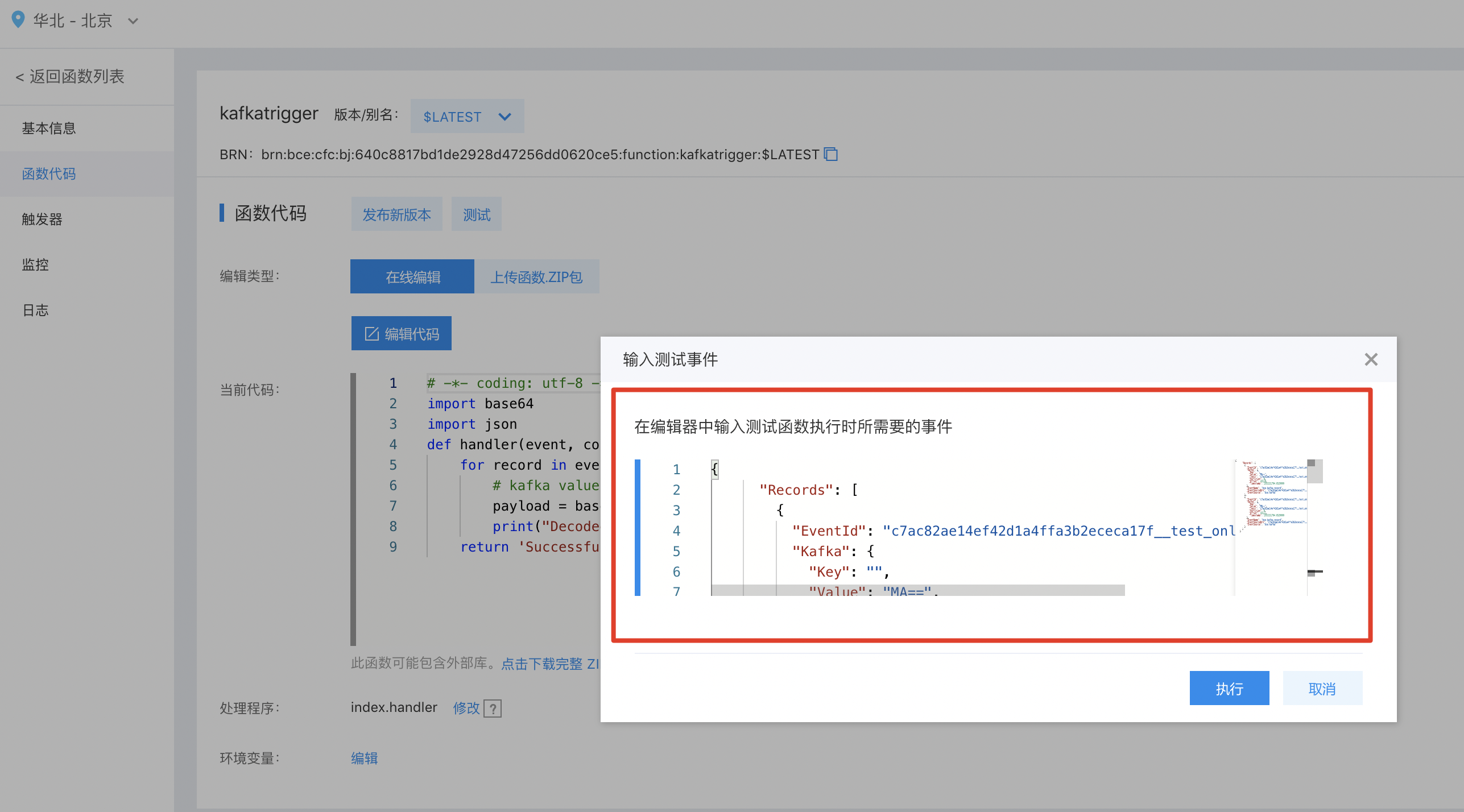
Task: Click the def handler code line
Action: [x=513, y=445]
